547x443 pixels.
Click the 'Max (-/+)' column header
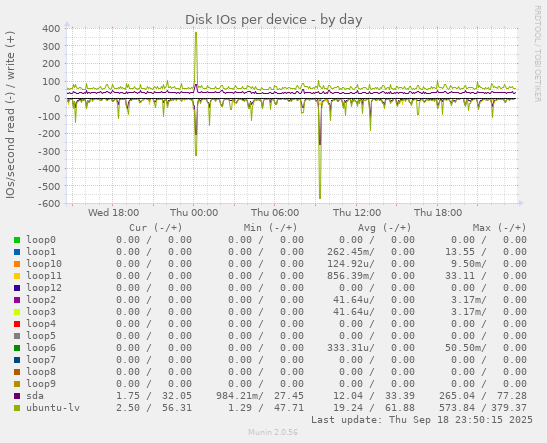point(499,228)
